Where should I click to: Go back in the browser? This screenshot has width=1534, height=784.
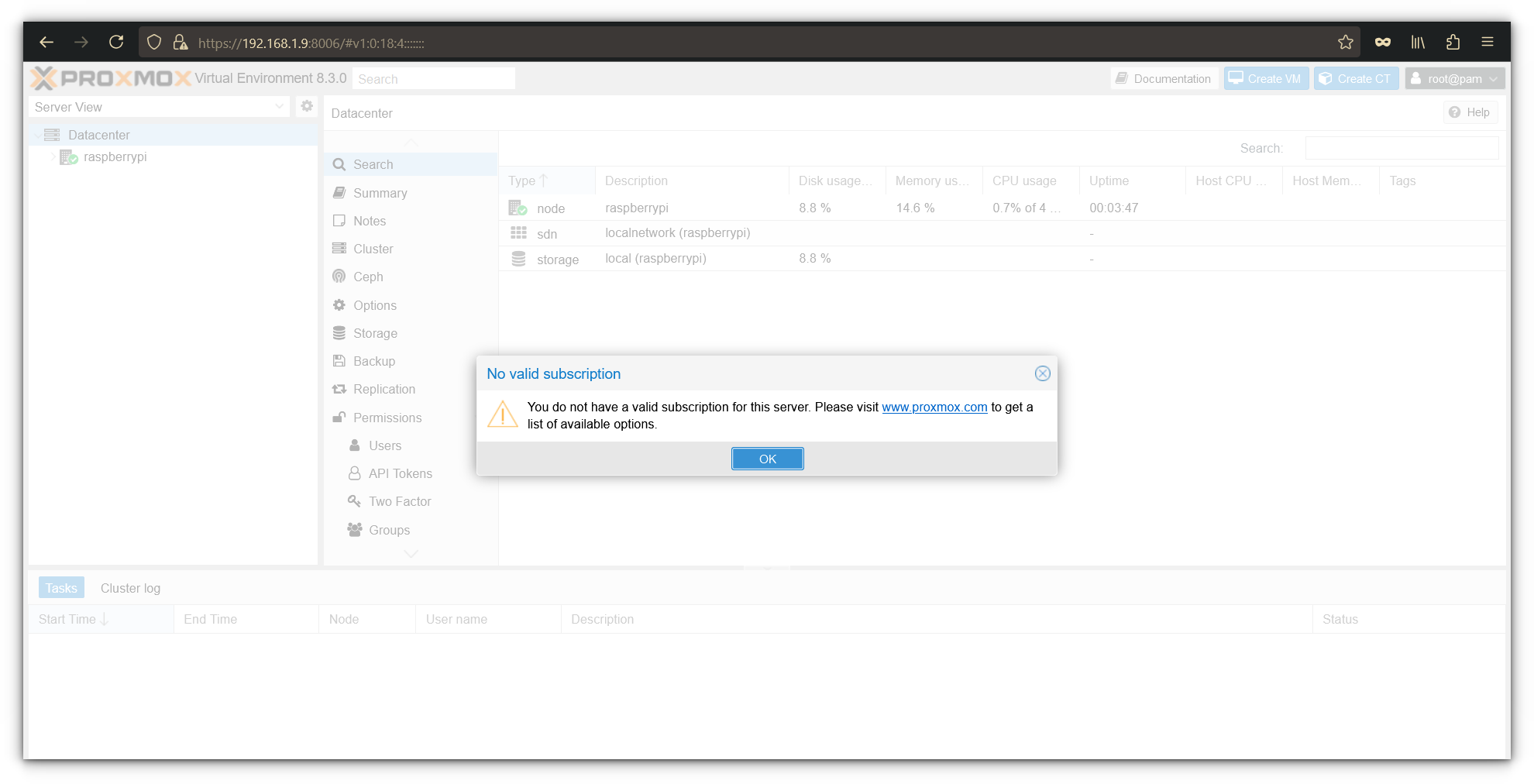[46, 42]
